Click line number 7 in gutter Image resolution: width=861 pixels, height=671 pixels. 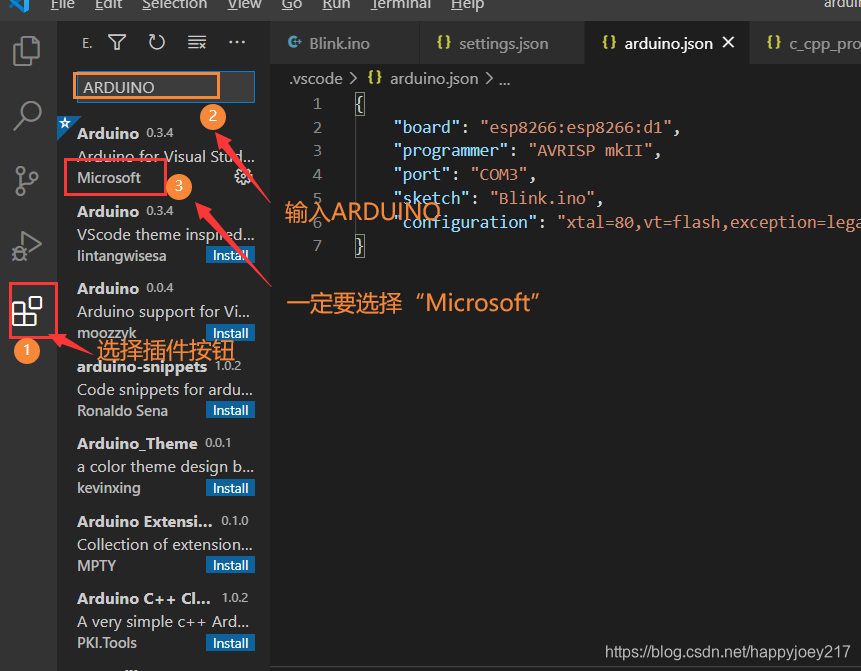coord(317,245)
